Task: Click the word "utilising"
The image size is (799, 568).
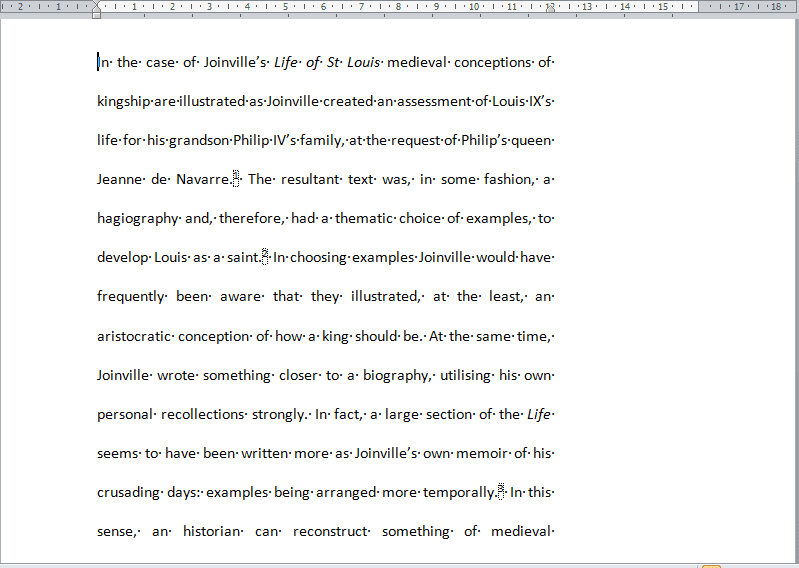Action: [465, 375]
